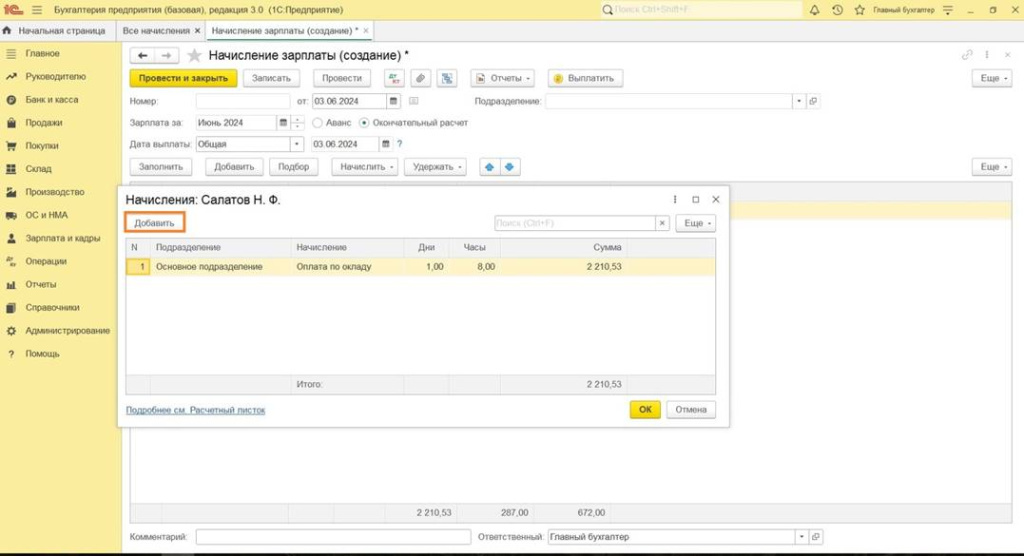Click Добавить in the Начисления dialog
1024x556 pixels.
click(154, 223)
